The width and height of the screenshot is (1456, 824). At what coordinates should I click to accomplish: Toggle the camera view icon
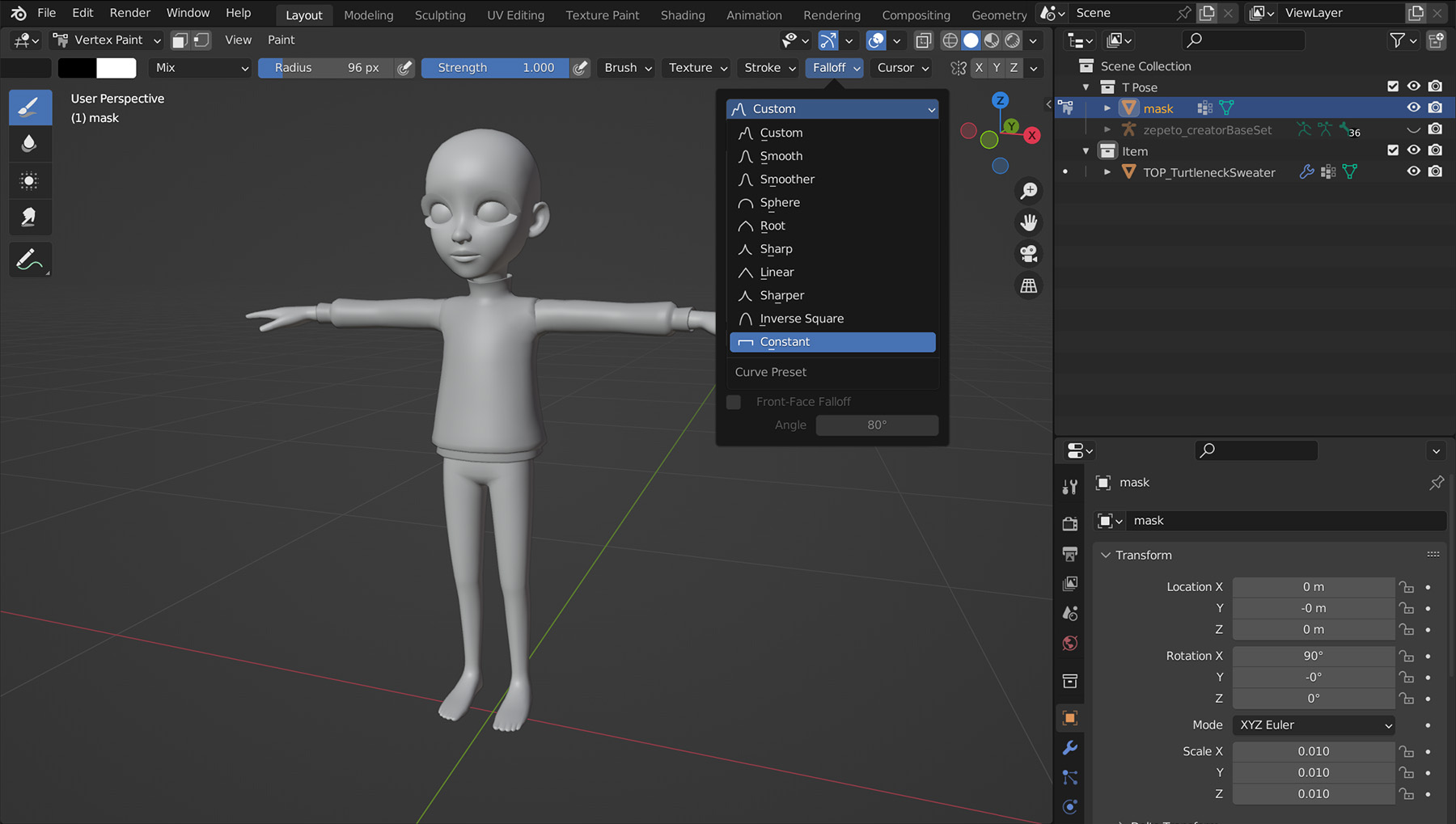[1028, 254]
